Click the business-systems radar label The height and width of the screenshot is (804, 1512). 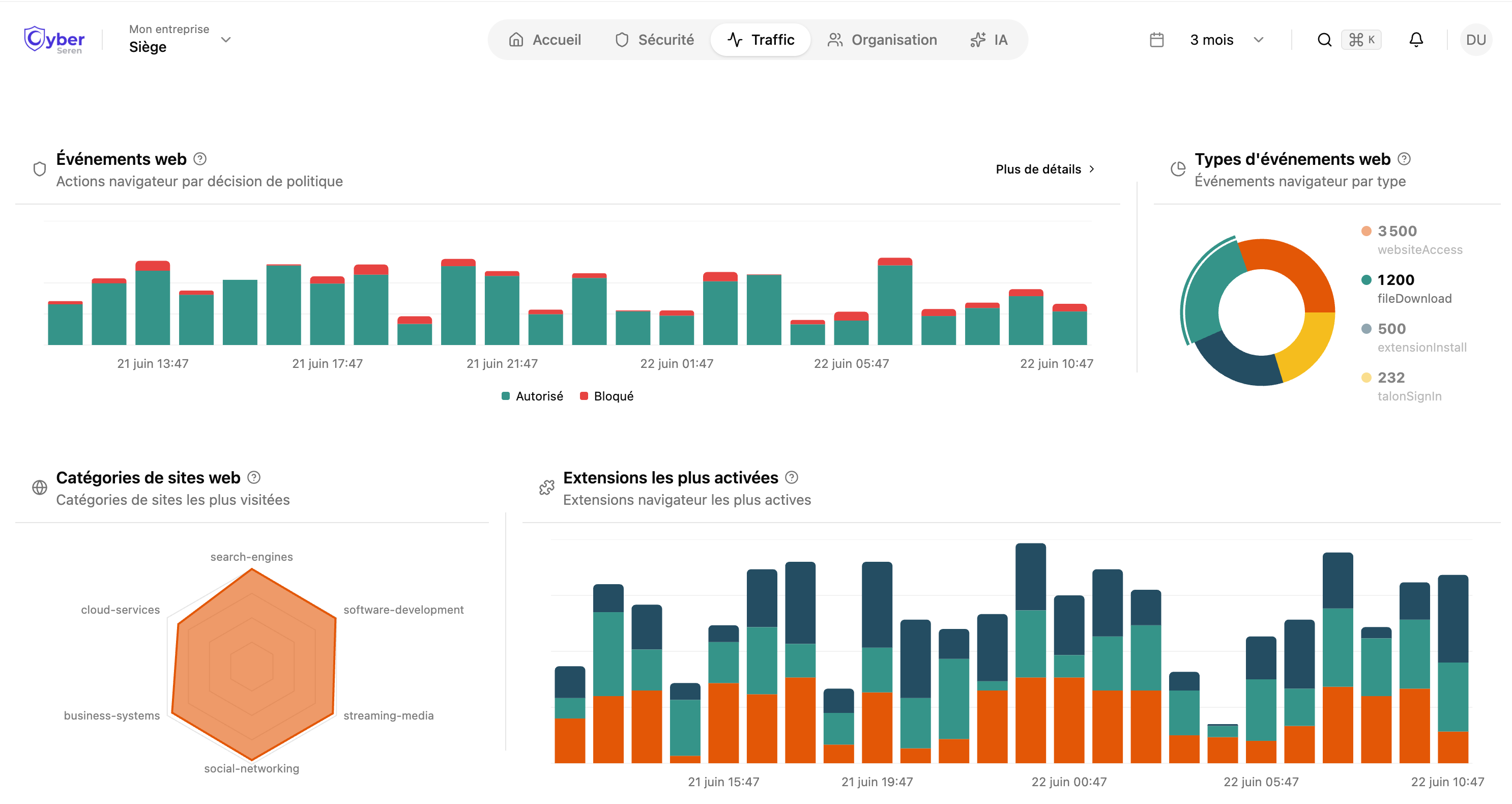point(111,715)
